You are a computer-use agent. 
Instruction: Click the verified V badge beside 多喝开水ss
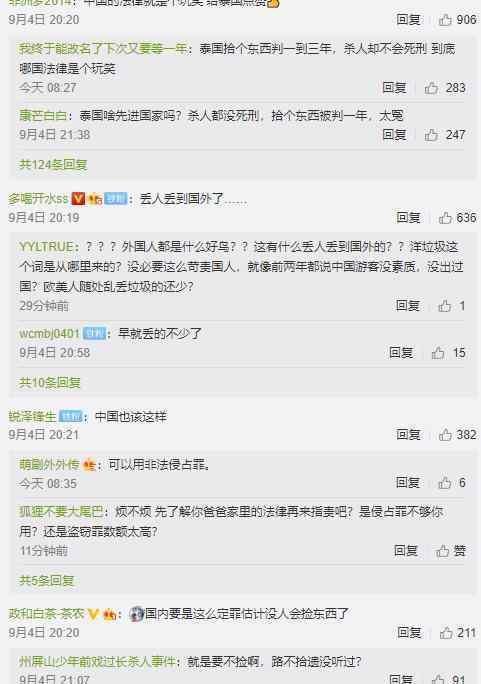(78, 198)
